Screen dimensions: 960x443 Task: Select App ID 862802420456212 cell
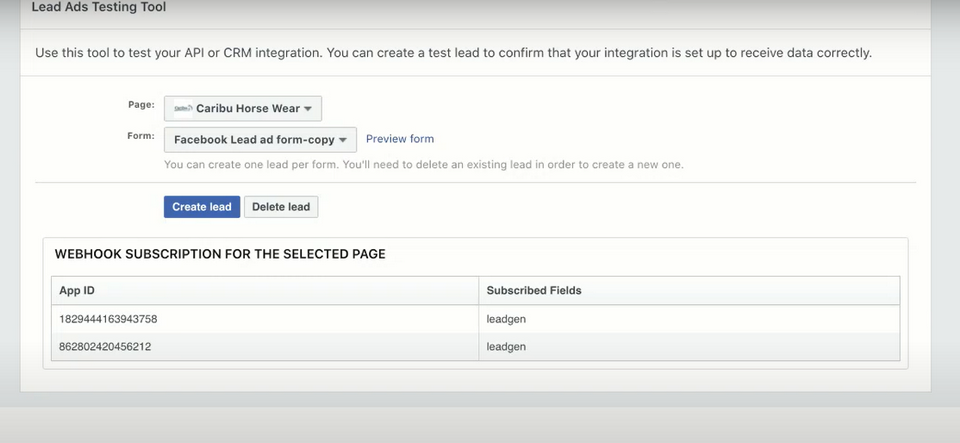coord(105,346)
